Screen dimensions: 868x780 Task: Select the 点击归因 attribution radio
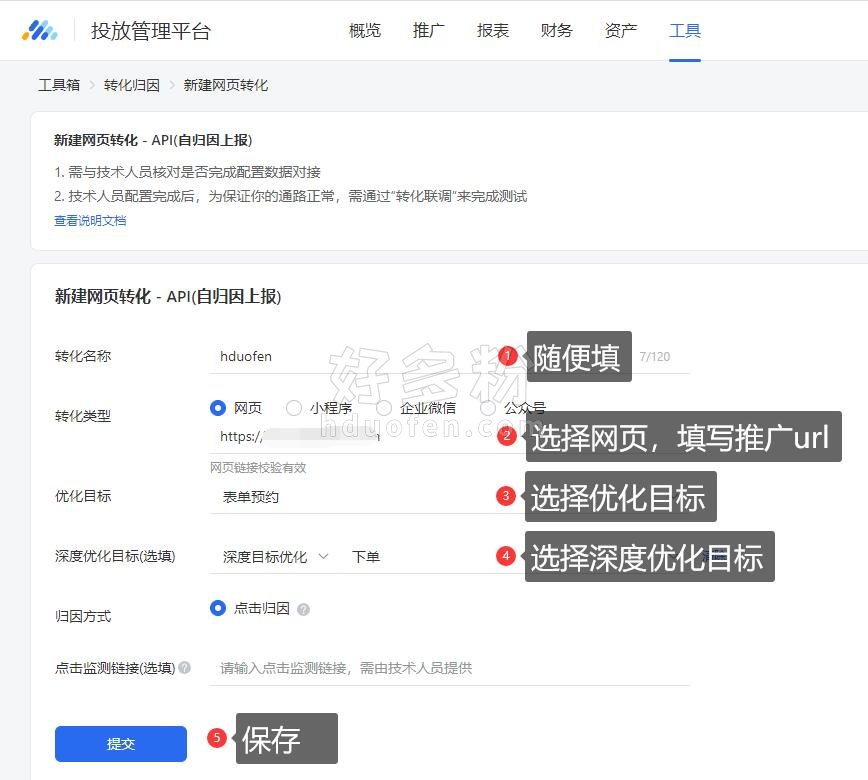click(218, 608)
